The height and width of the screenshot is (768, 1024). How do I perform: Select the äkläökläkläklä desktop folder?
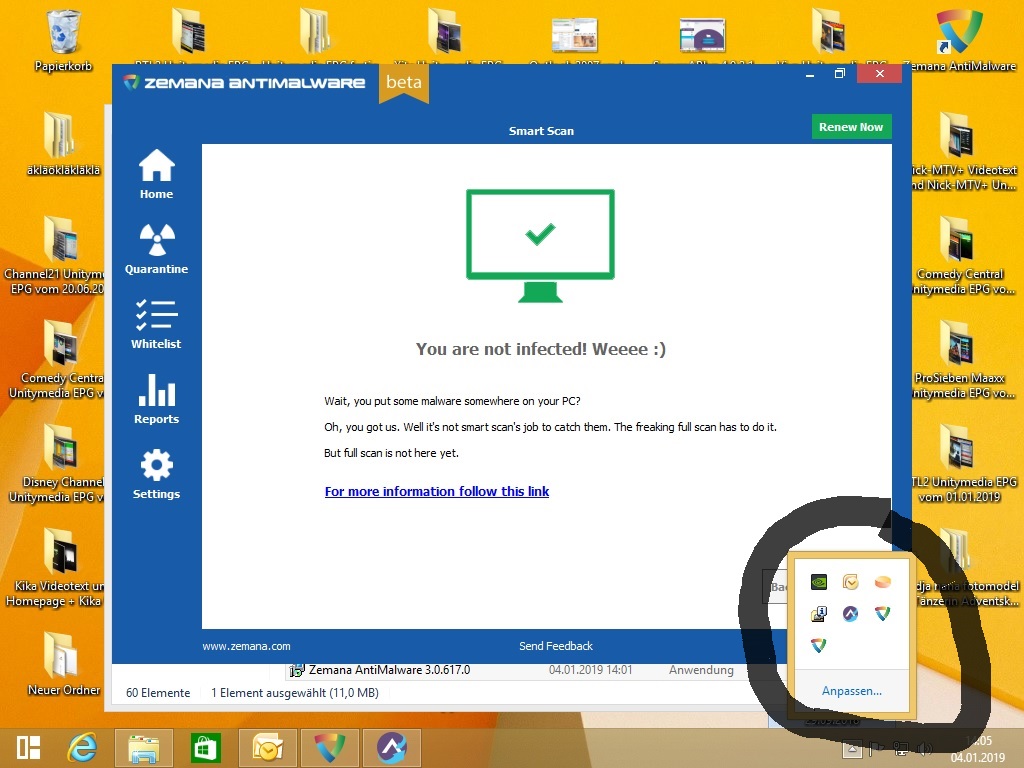63,144
